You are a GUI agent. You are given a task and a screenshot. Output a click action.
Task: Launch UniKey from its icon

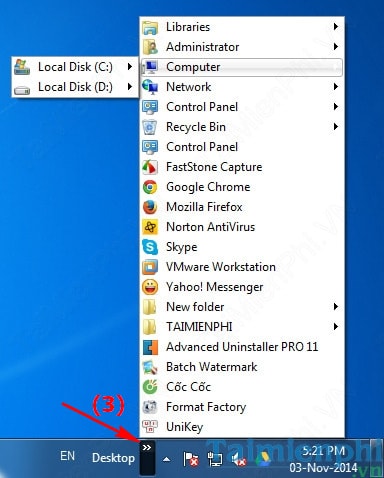pos(150,427)
